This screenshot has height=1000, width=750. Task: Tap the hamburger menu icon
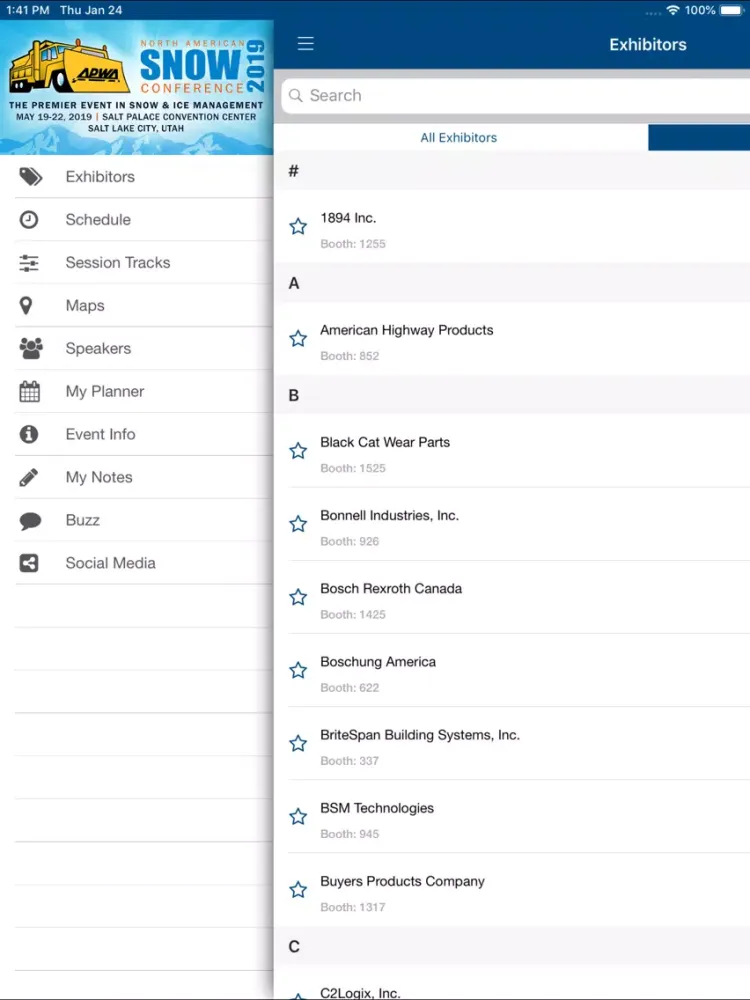[x=305, y=43]
